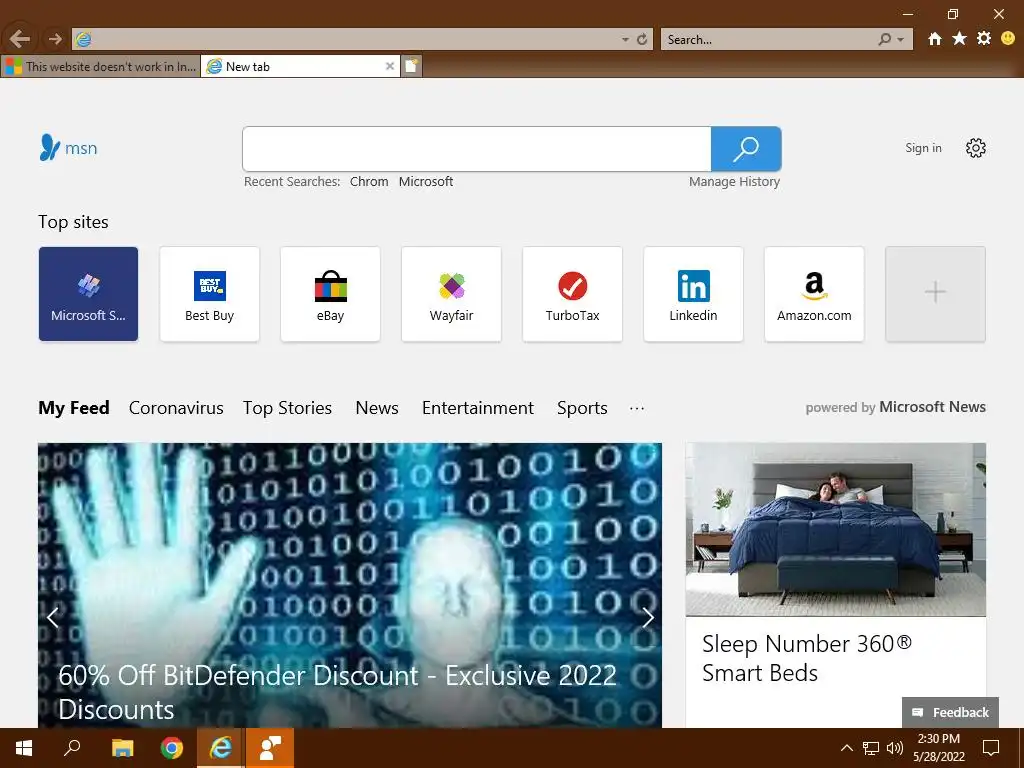
Task: Click the toolbar search magnifier icon
Action: click(884, 39)
